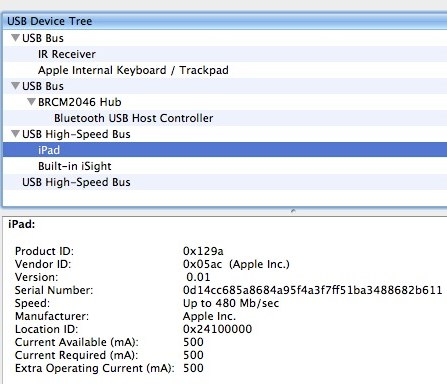This screenshot has height=384, width=447.
Task: Click the Vendor ID value 0x05ac (Apple Inc.)
Action: [236, 264]
